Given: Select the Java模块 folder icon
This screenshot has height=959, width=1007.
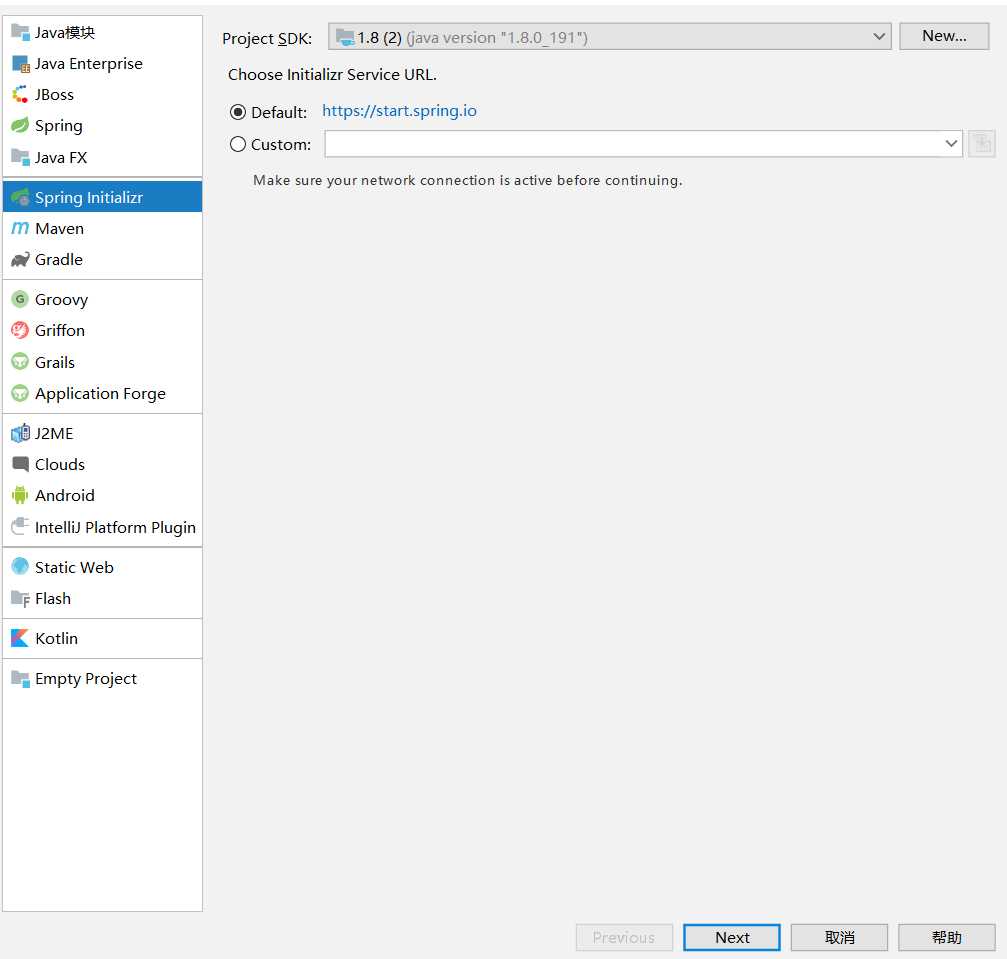Looking at the screenshot, I should click(x=20, y=32).
